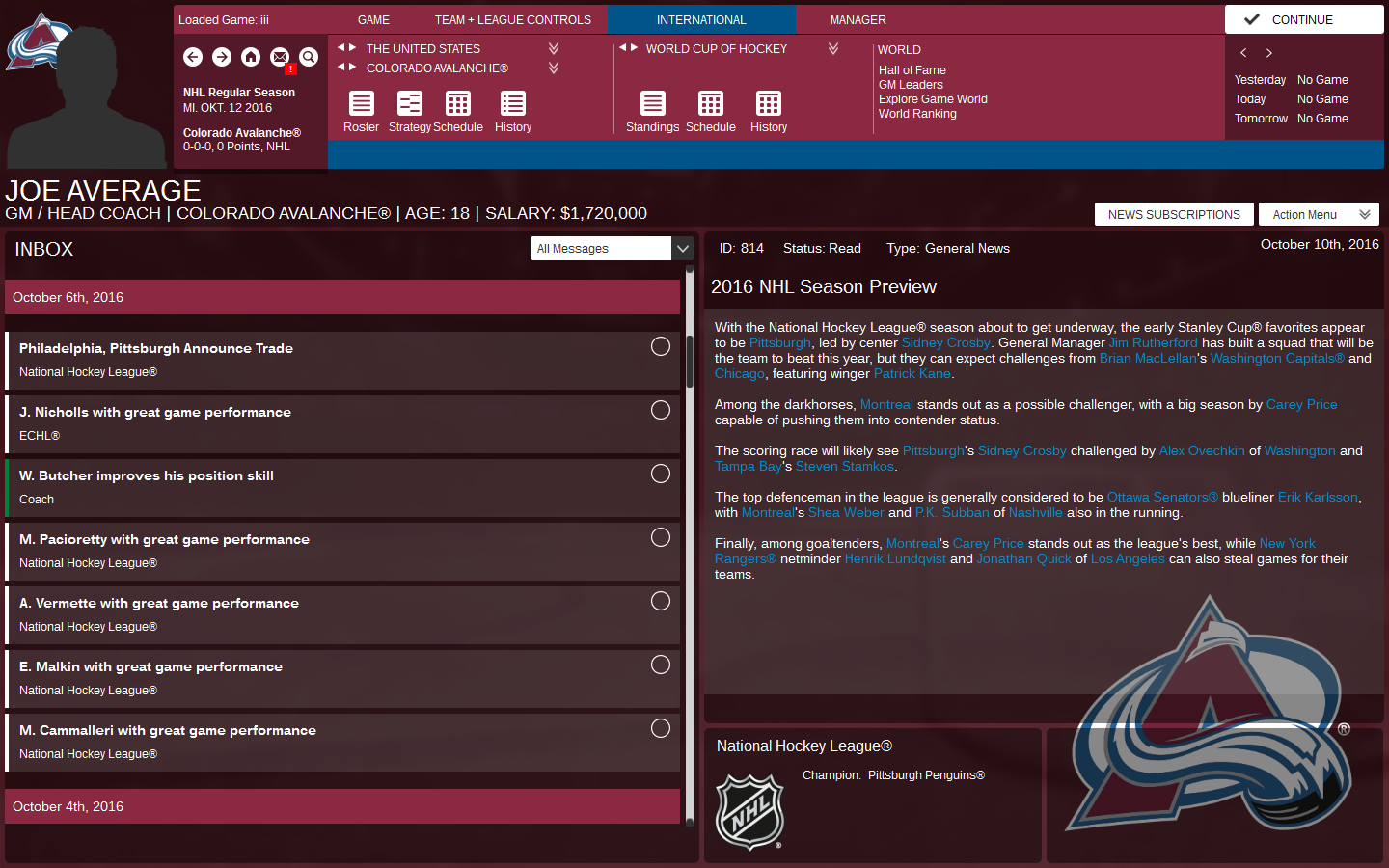Open the Sidney Crosby link in first paragraph

coord(946,342)
